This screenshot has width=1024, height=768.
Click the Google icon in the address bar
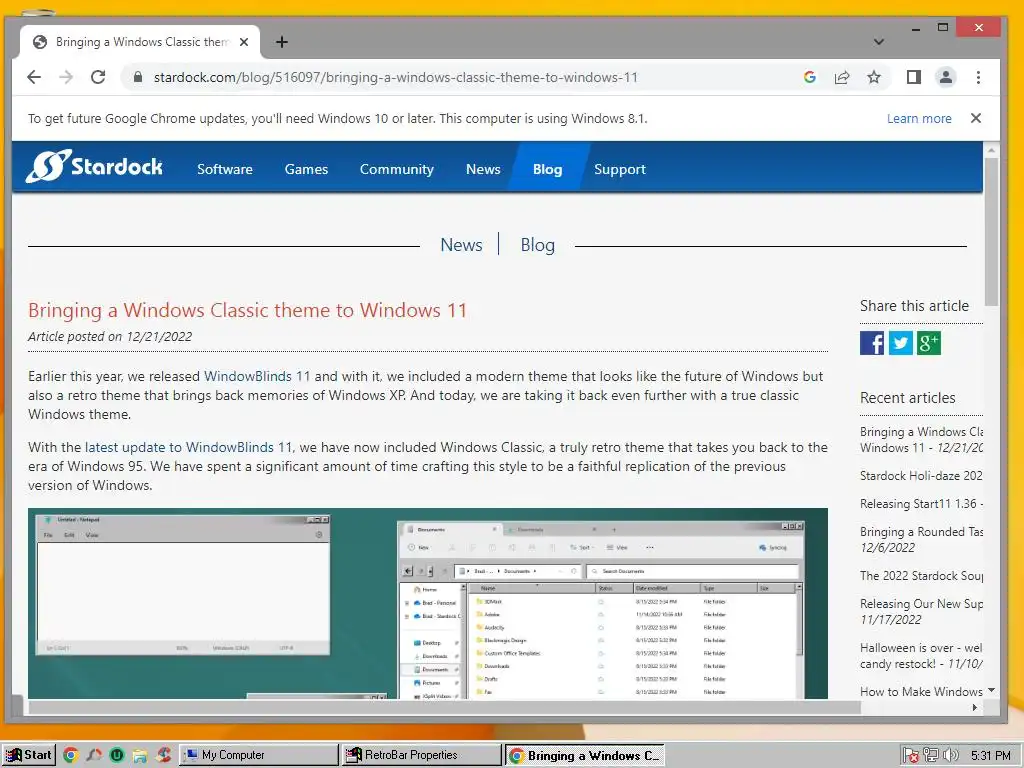[810, 77]
